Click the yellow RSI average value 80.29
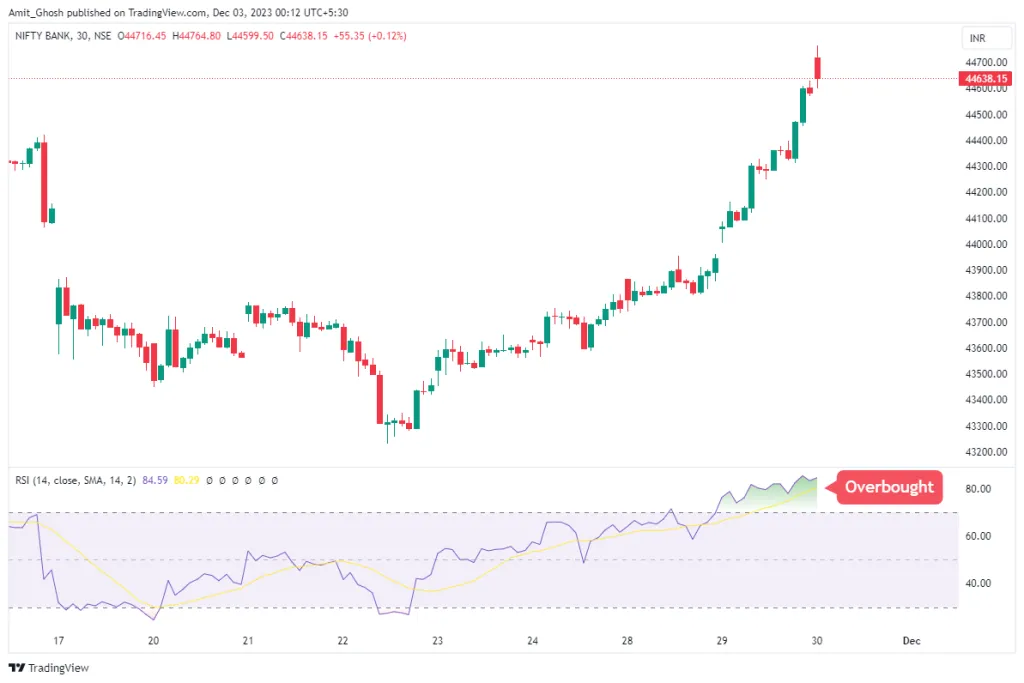Image resolution: width=1024 pixels, height=683 pixels. point(188,480)
